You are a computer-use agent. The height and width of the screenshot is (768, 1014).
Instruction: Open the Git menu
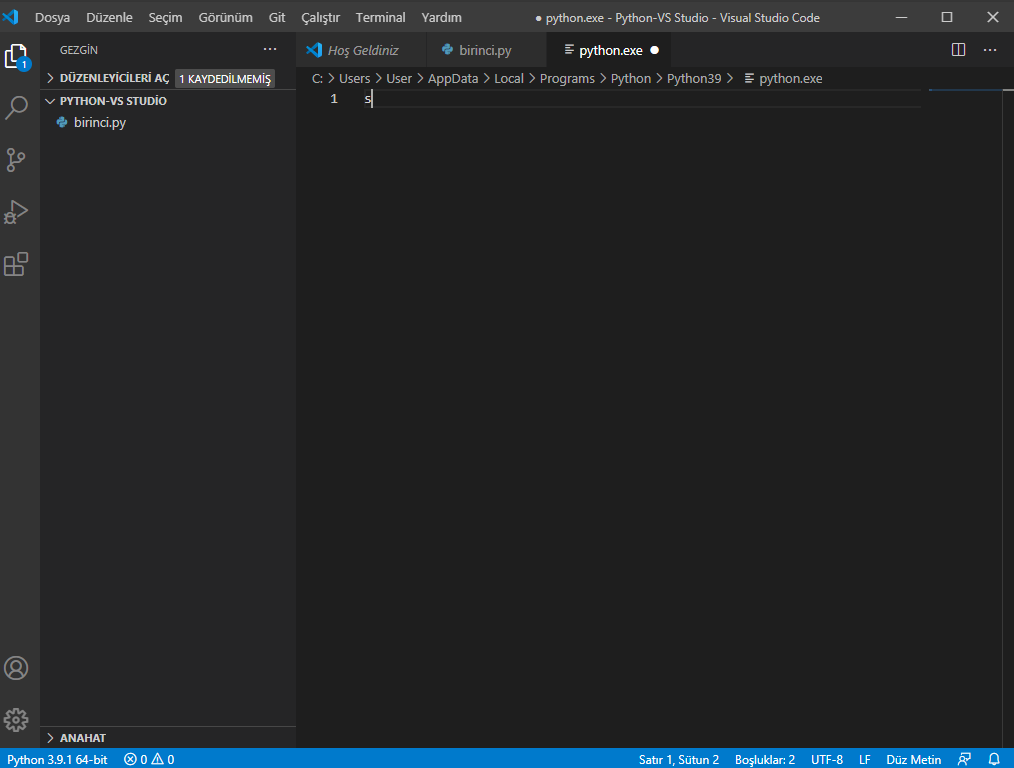click(277, 17)
